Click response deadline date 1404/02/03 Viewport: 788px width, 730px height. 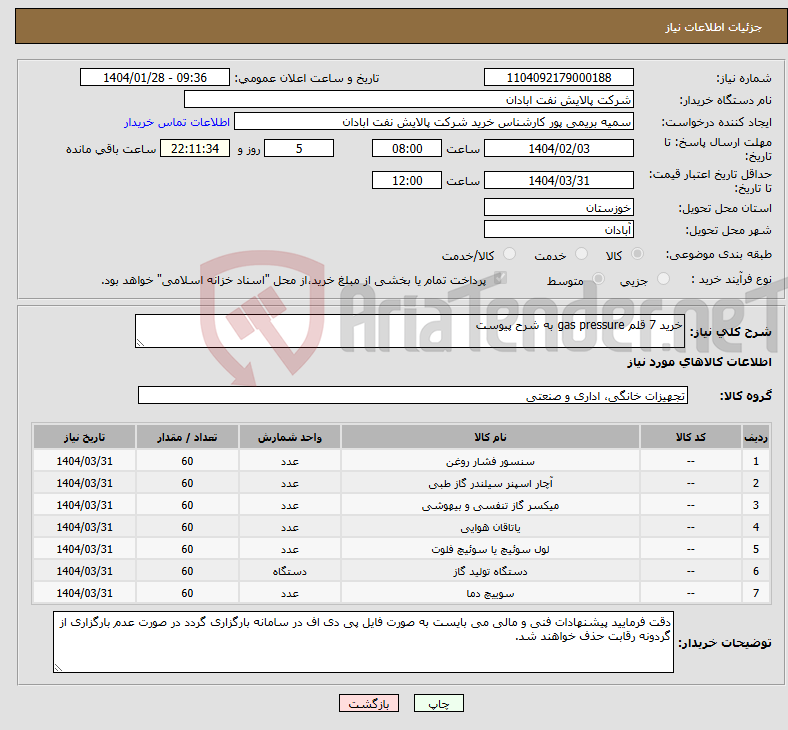(558, 148)
